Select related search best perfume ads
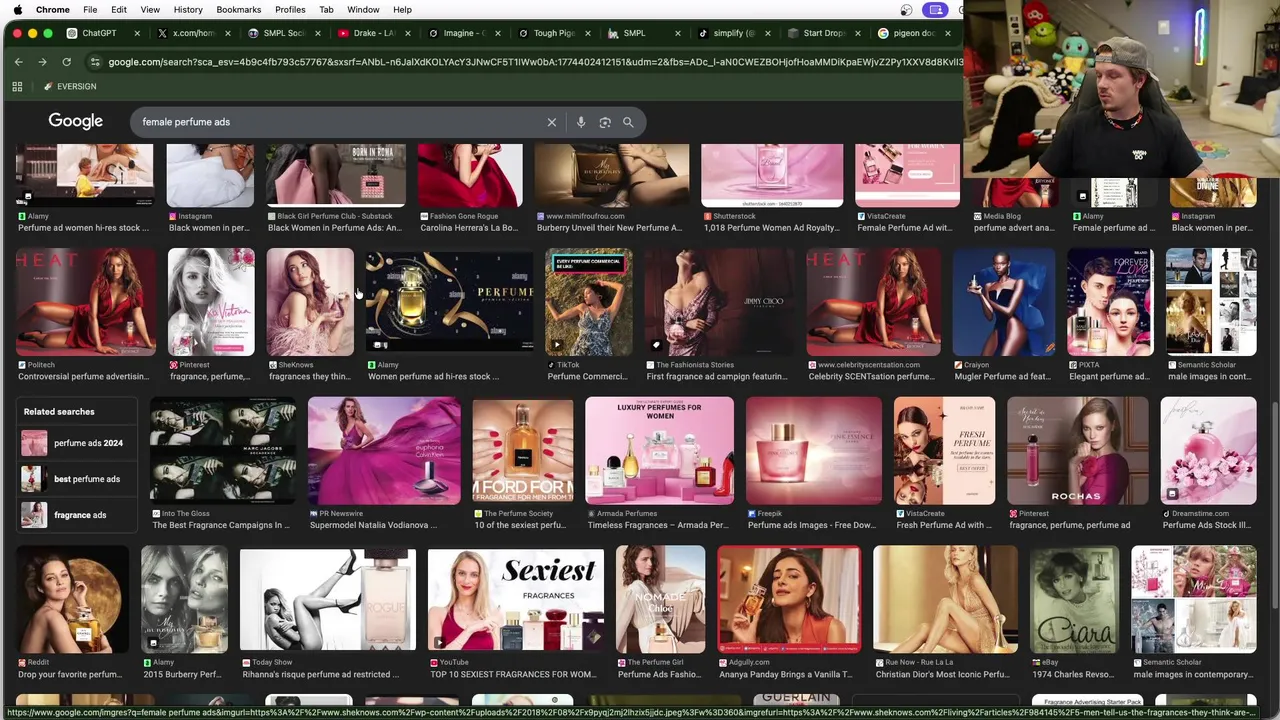Viewport: 1280px width, 720px height. [x=76, y=479]
